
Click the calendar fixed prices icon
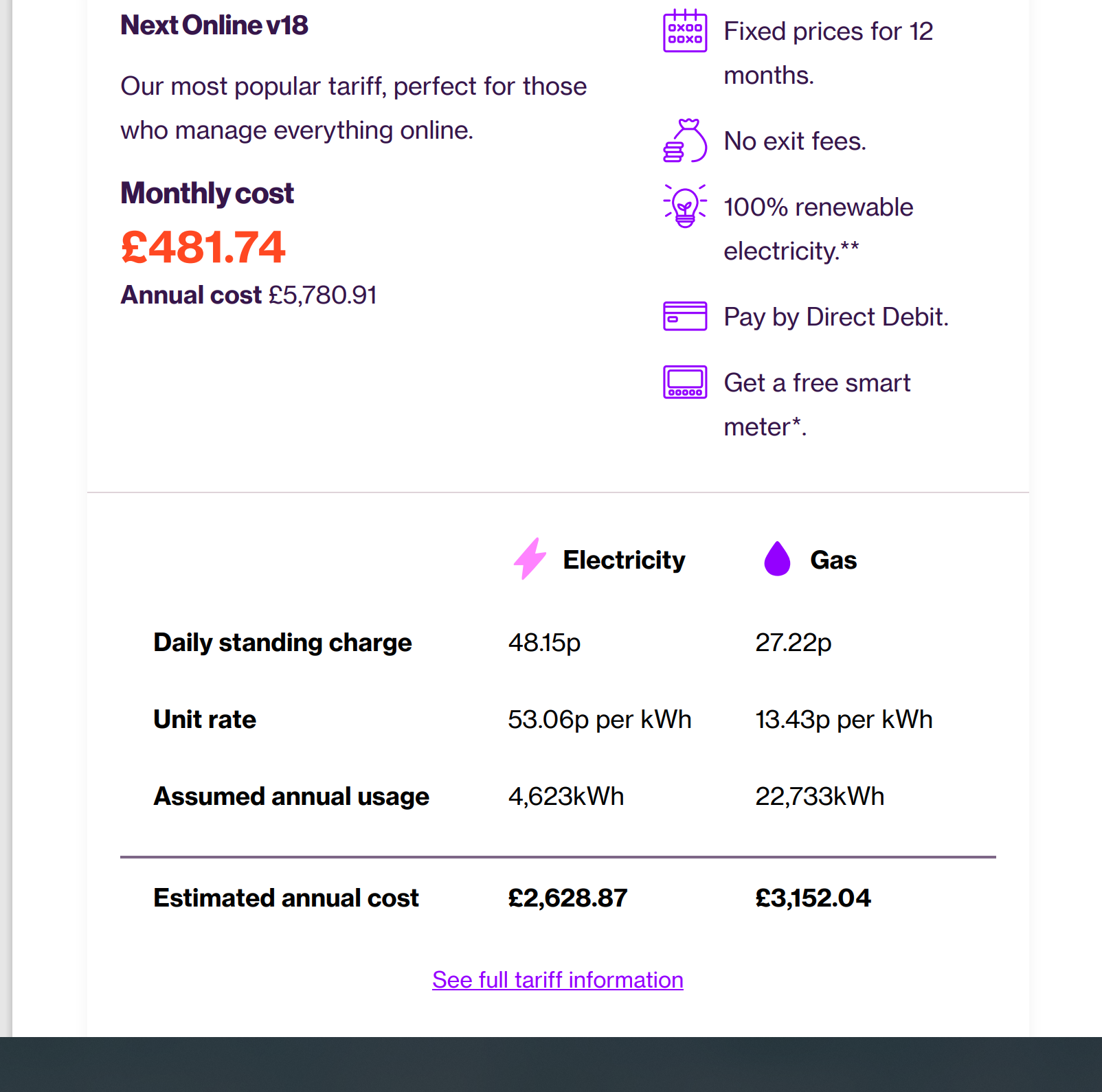click(x=684, y=32)
